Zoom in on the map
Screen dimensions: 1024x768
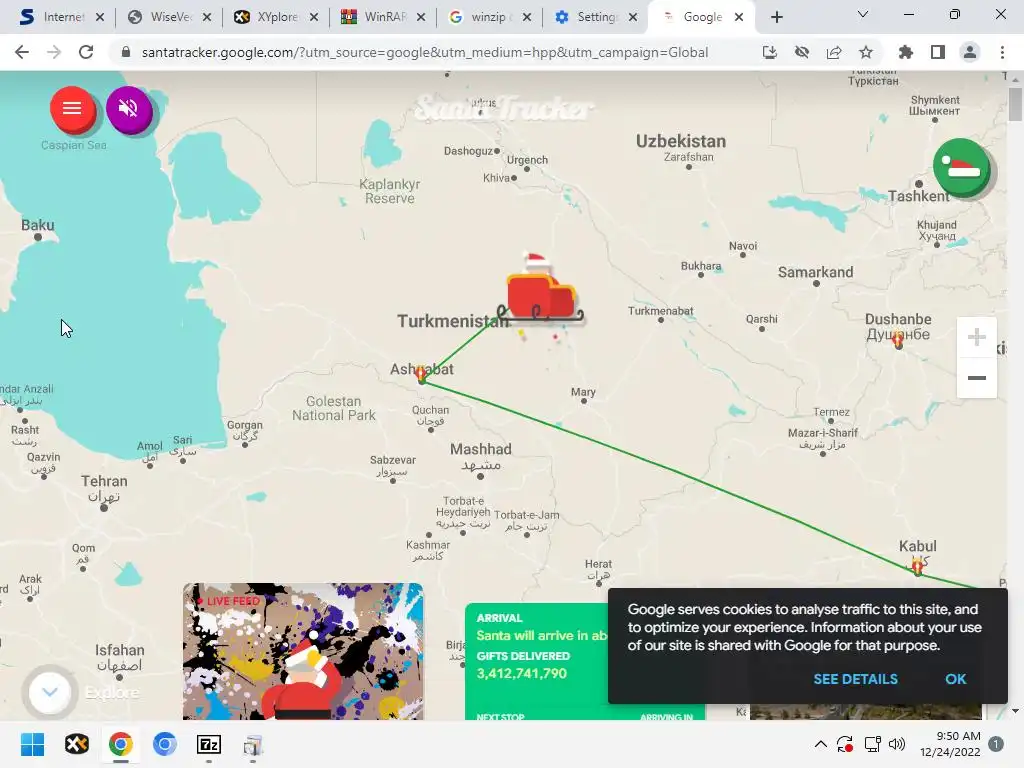click(976, 338)
